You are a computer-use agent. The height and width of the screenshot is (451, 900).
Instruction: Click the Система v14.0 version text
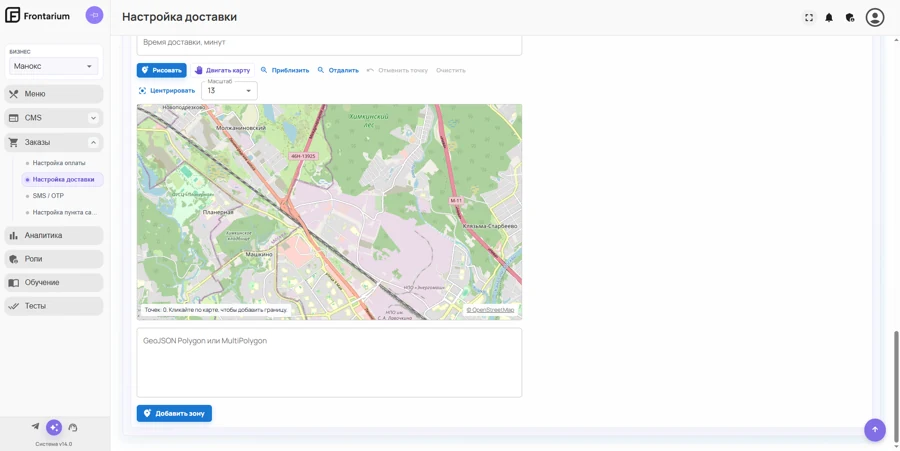pos(53,444)
